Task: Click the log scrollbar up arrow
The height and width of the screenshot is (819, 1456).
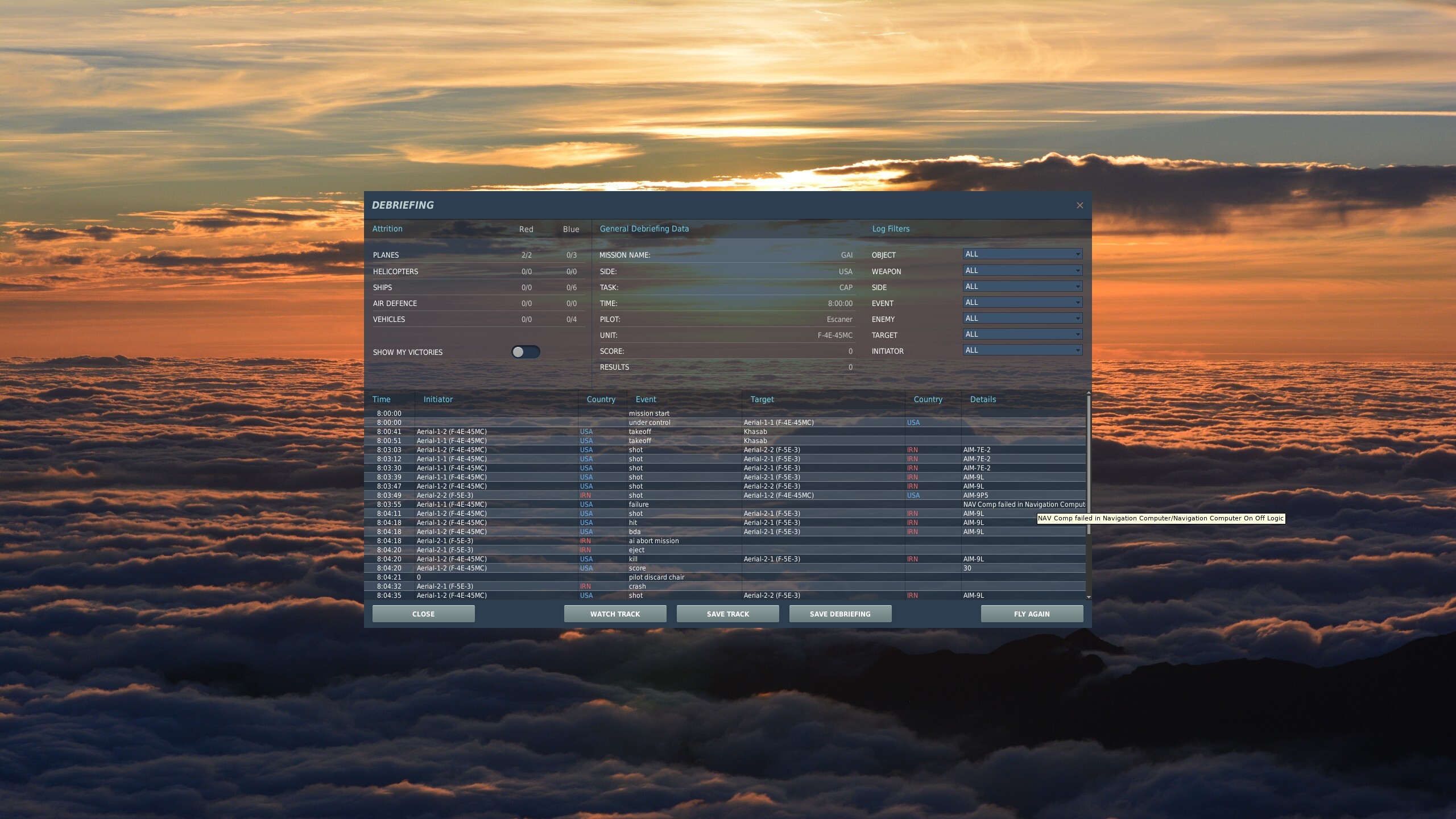Action: click(x=1089, y=393)
